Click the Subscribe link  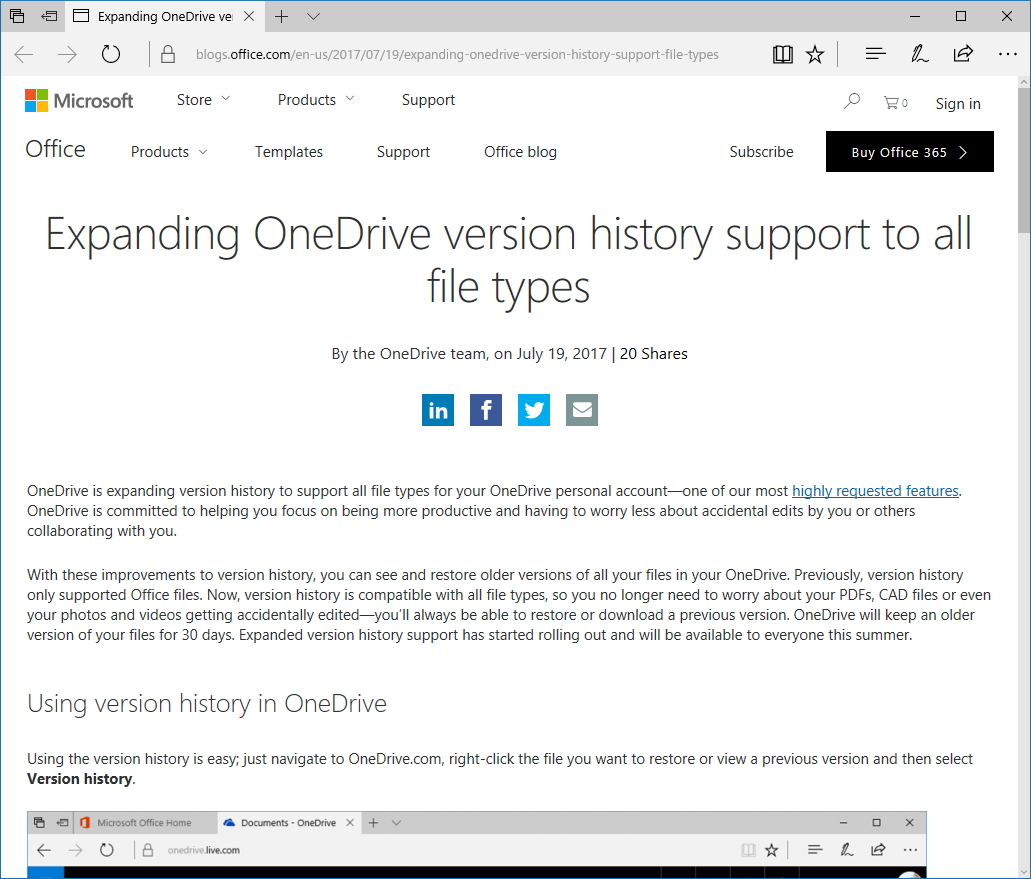pyautogui.click(x=761, y=152)
